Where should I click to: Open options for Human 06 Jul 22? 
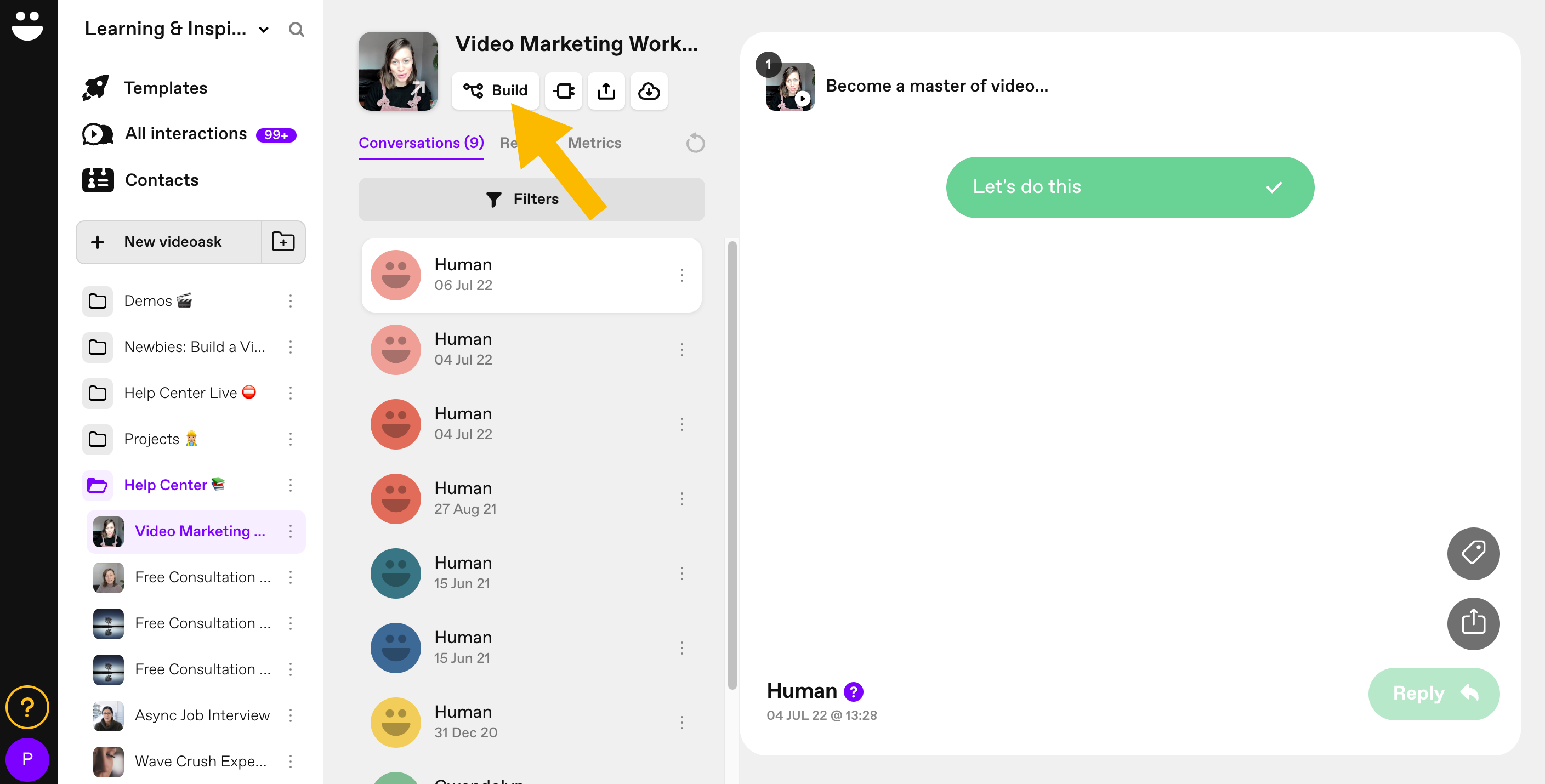tap(682, 275)
